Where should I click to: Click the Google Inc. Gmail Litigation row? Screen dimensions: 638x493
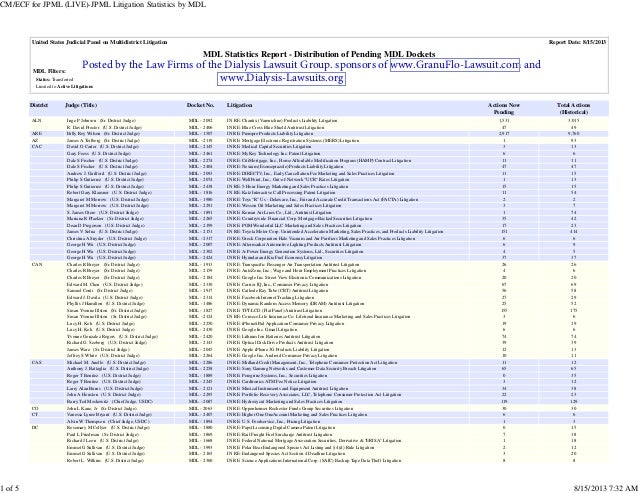[319, 329]
